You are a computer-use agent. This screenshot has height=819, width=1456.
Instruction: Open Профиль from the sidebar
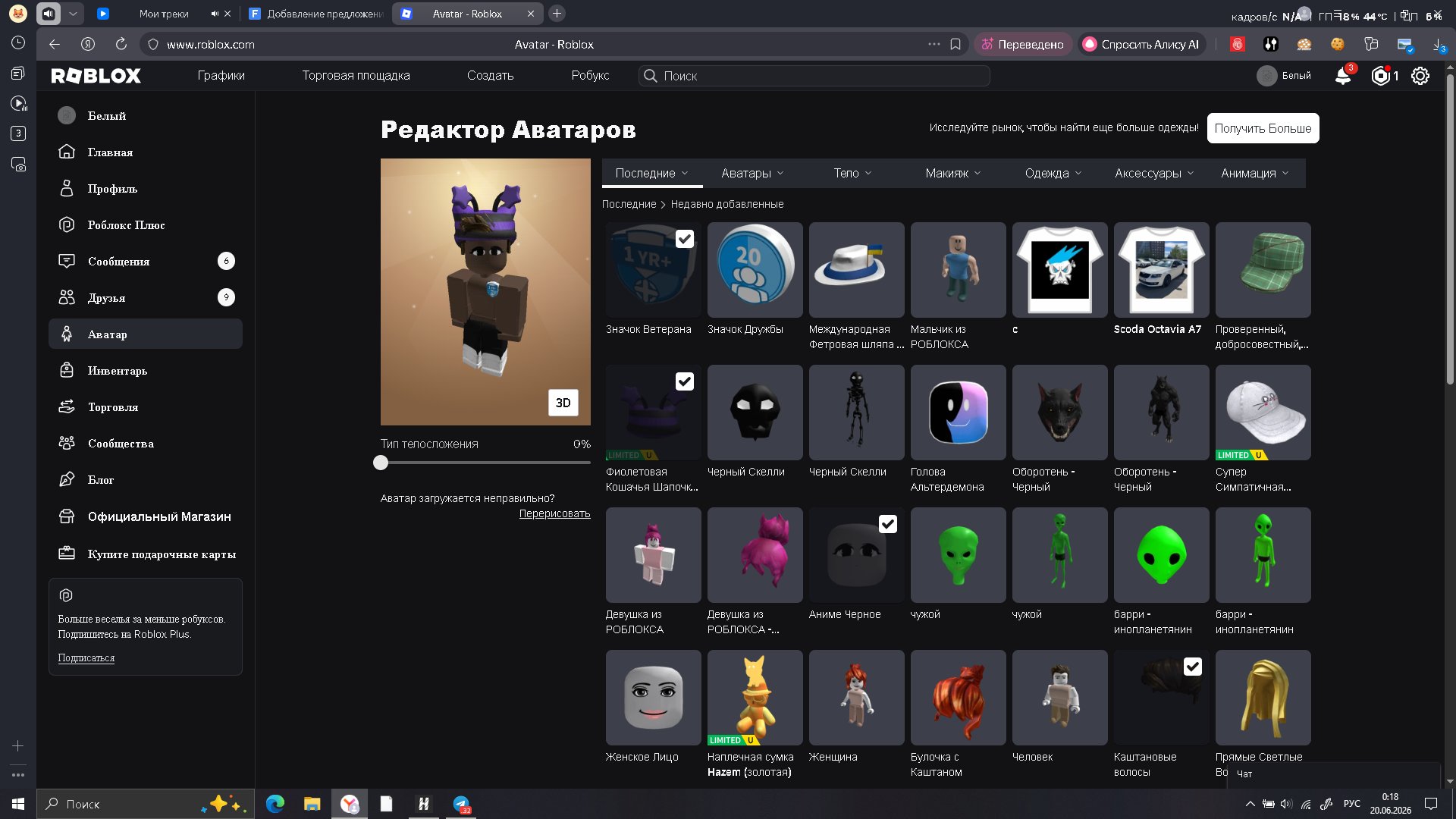[x=146, y=189]
